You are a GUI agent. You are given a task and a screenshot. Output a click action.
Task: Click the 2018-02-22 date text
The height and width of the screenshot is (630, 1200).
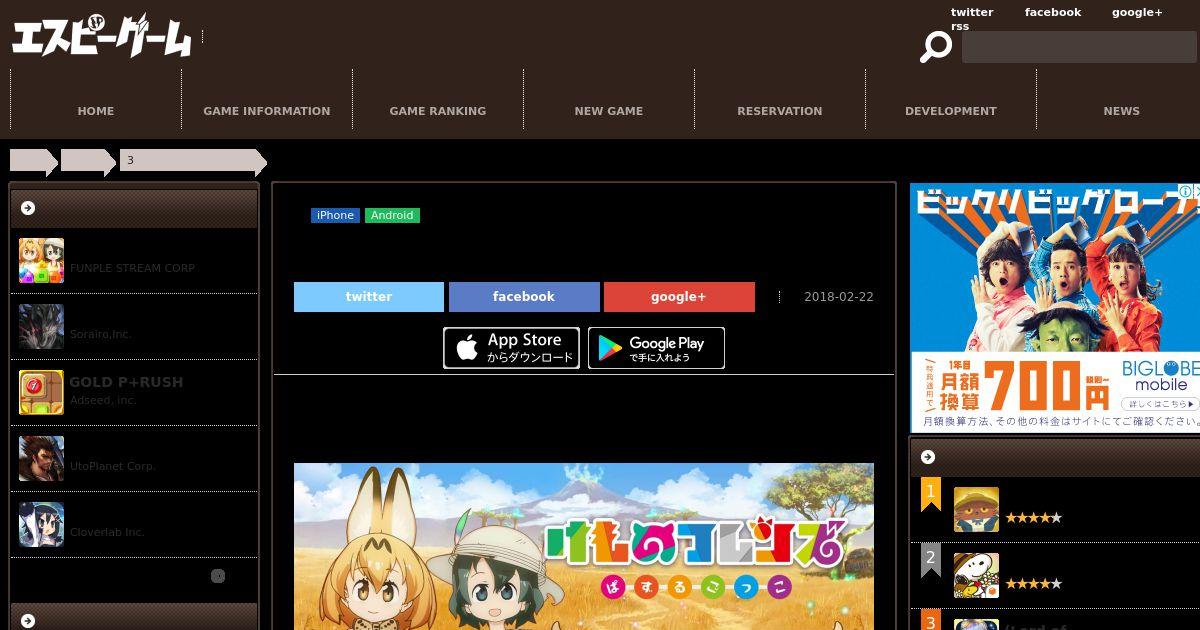pos(839,297)
